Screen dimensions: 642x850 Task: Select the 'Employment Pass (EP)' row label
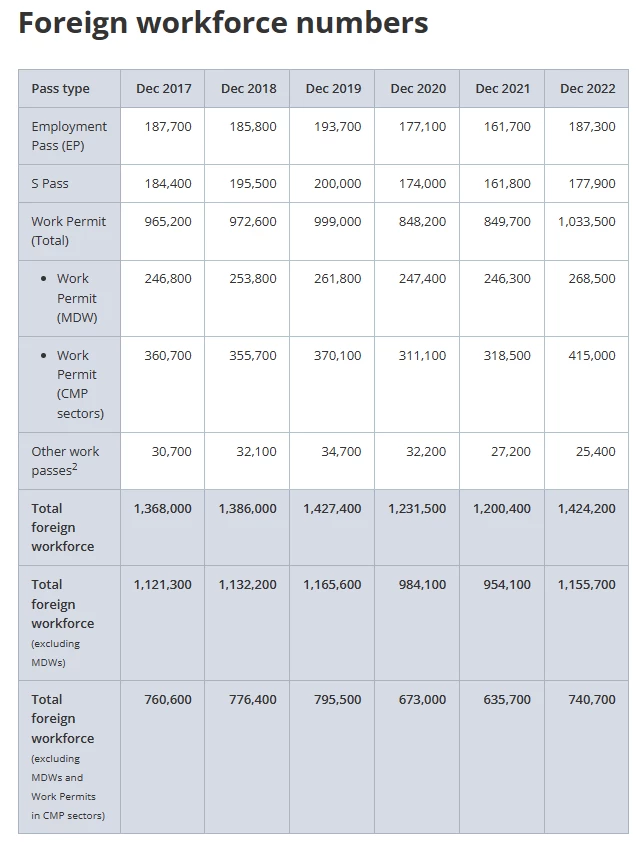tap(69, 136)
